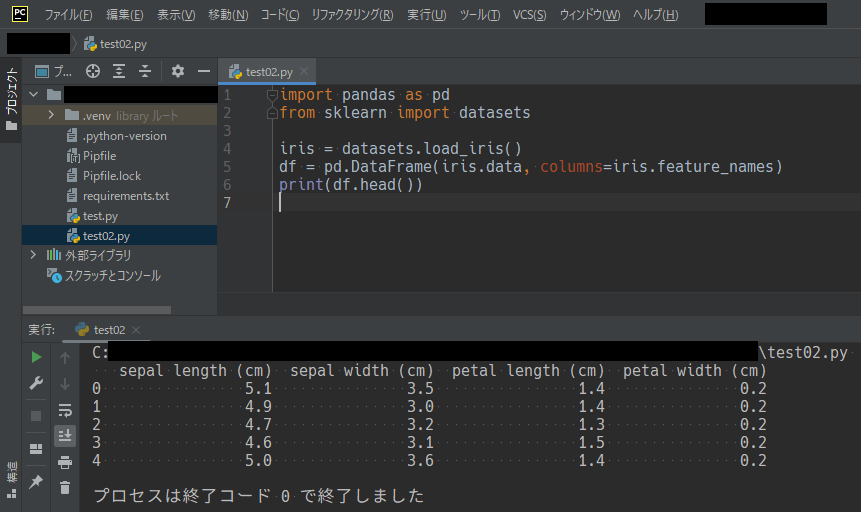Open the 実行(U) menu
The image size is (861, 512).
pyautogui.click(x=427, y=15)
